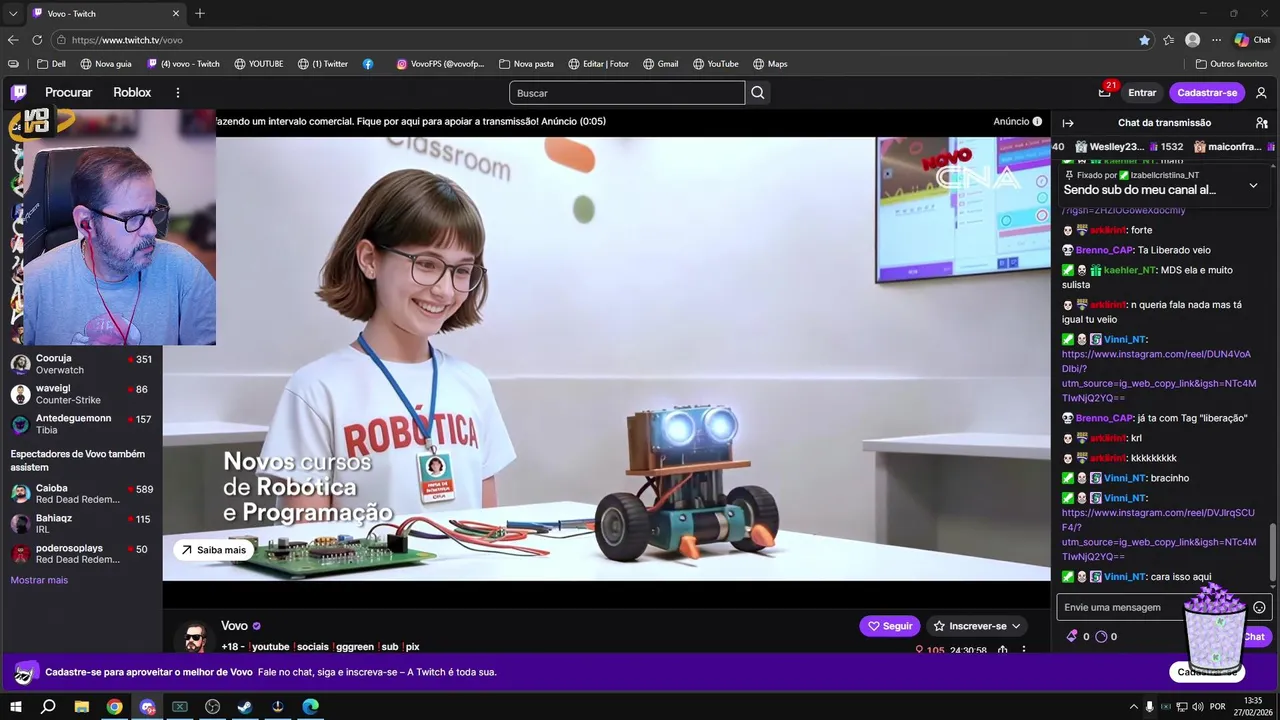Open the YOUTUBE bookmark in capitals

pyautogui.click(x=259, y=64)
